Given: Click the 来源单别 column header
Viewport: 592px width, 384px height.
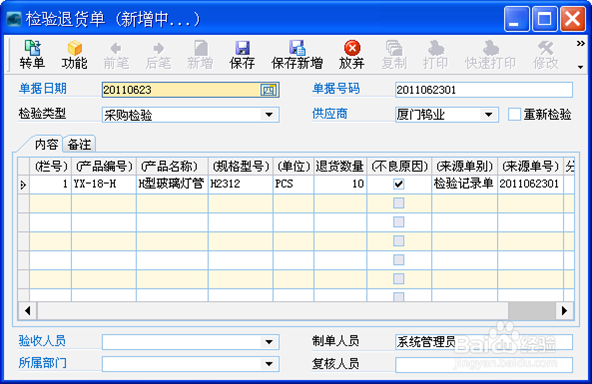Looking at the screenshot, I should point(464,166).
